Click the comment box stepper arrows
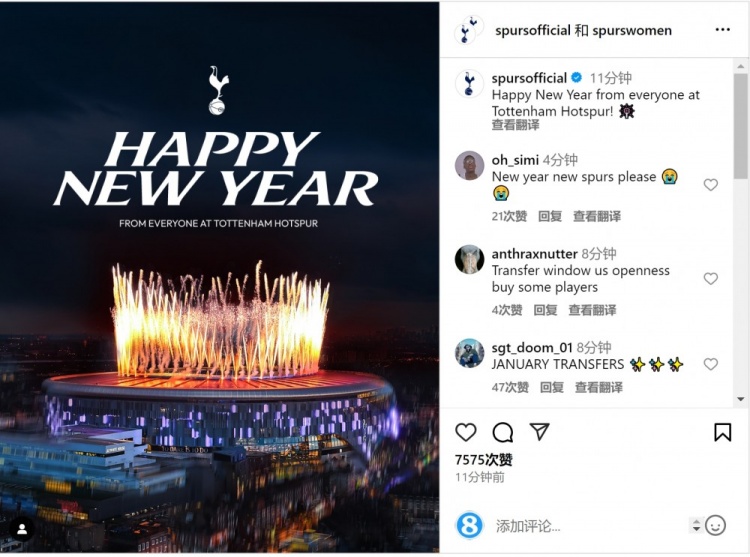Image resolution: width=750 pixels, height=557 pixels. (696, 525)
